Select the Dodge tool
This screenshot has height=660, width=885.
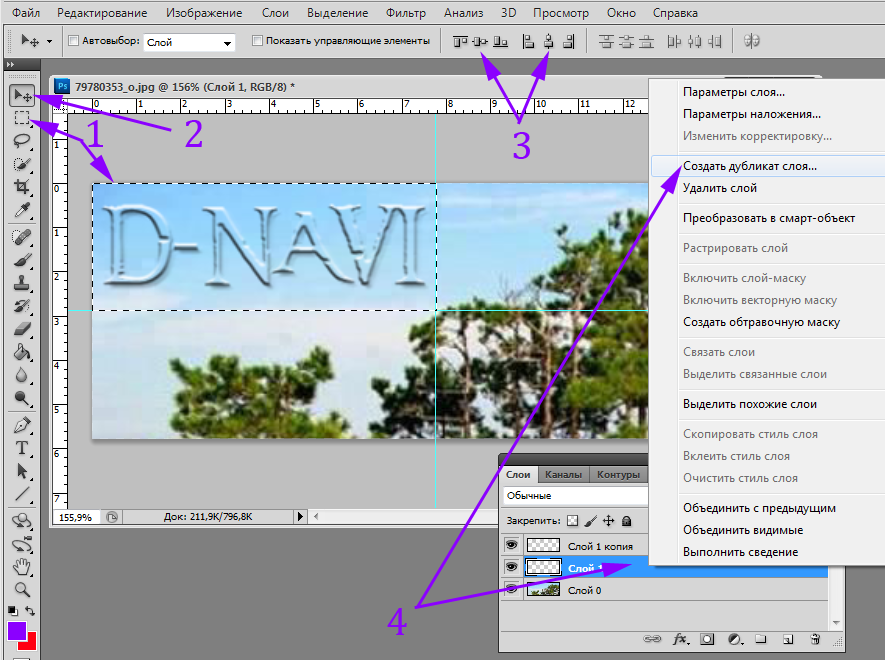pos(22,399)
